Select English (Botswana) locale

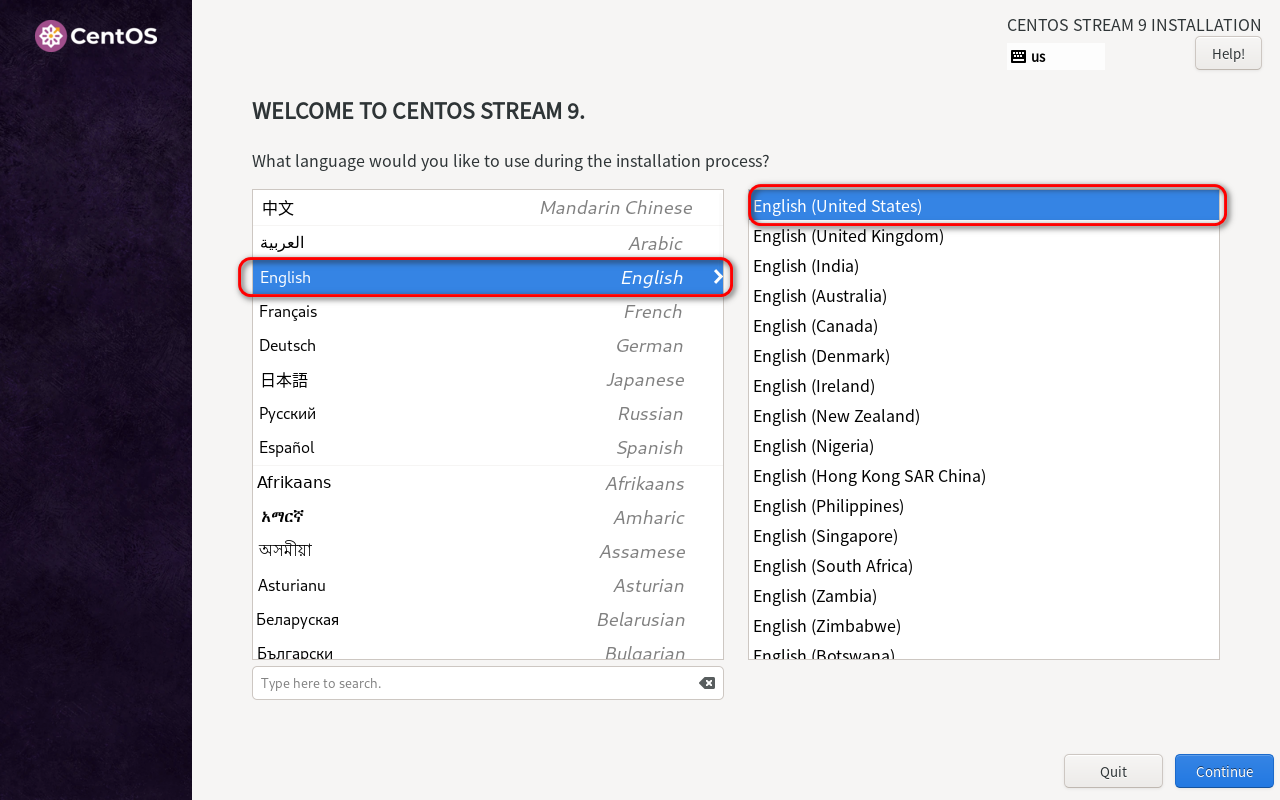(984, 651)
